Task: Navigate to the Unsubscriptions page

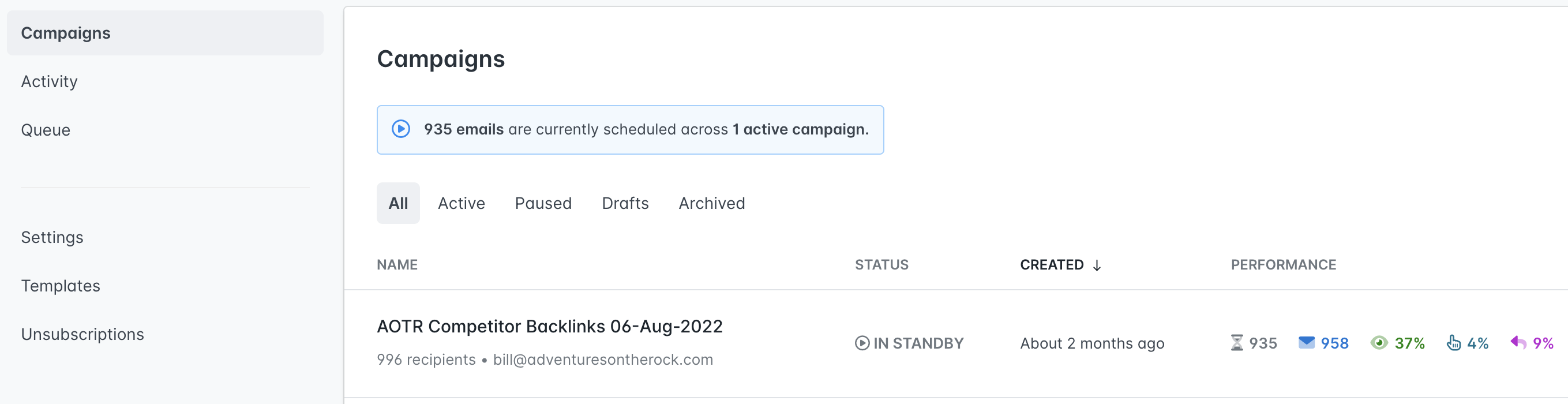Action: (82, 334)
